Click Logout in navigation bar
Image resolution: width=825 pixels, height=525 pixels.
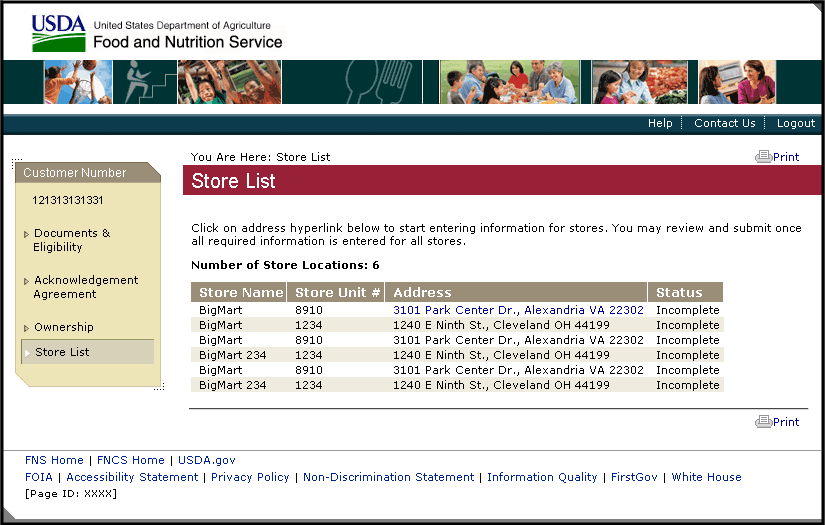pyautogui.click(x=796, y=123)
